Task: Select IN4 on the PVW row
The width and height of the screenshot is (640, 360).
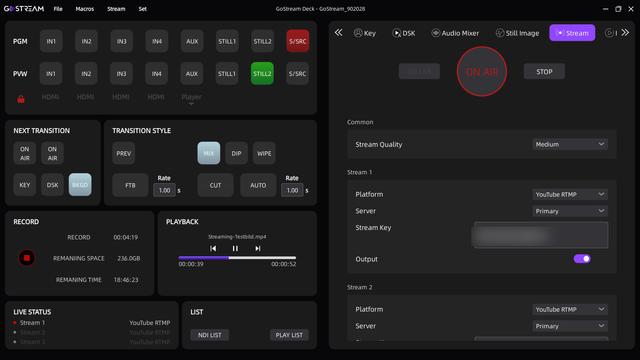Action: (x=157, y=73)
